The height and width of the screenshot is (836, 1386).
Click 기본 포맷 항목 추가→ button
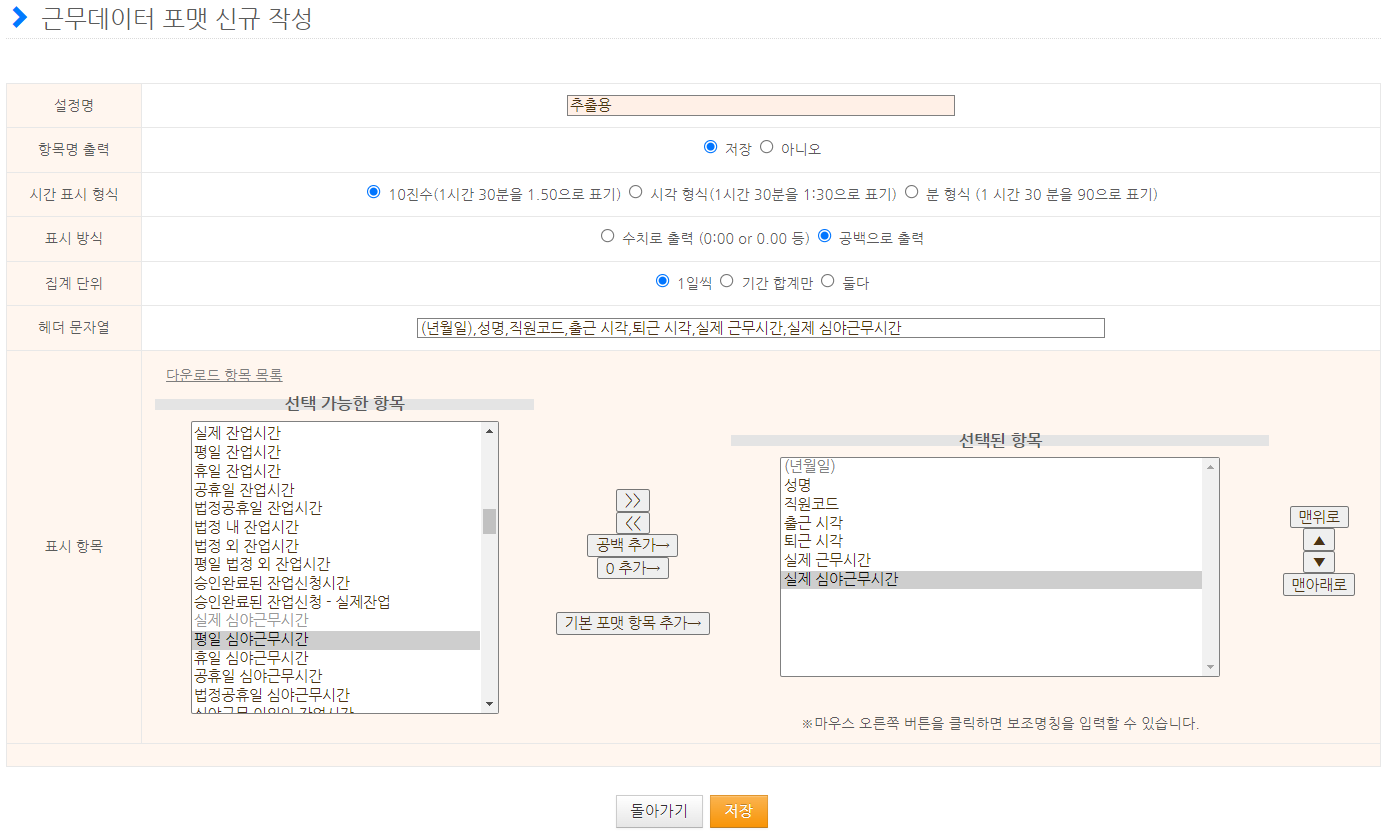632,623
